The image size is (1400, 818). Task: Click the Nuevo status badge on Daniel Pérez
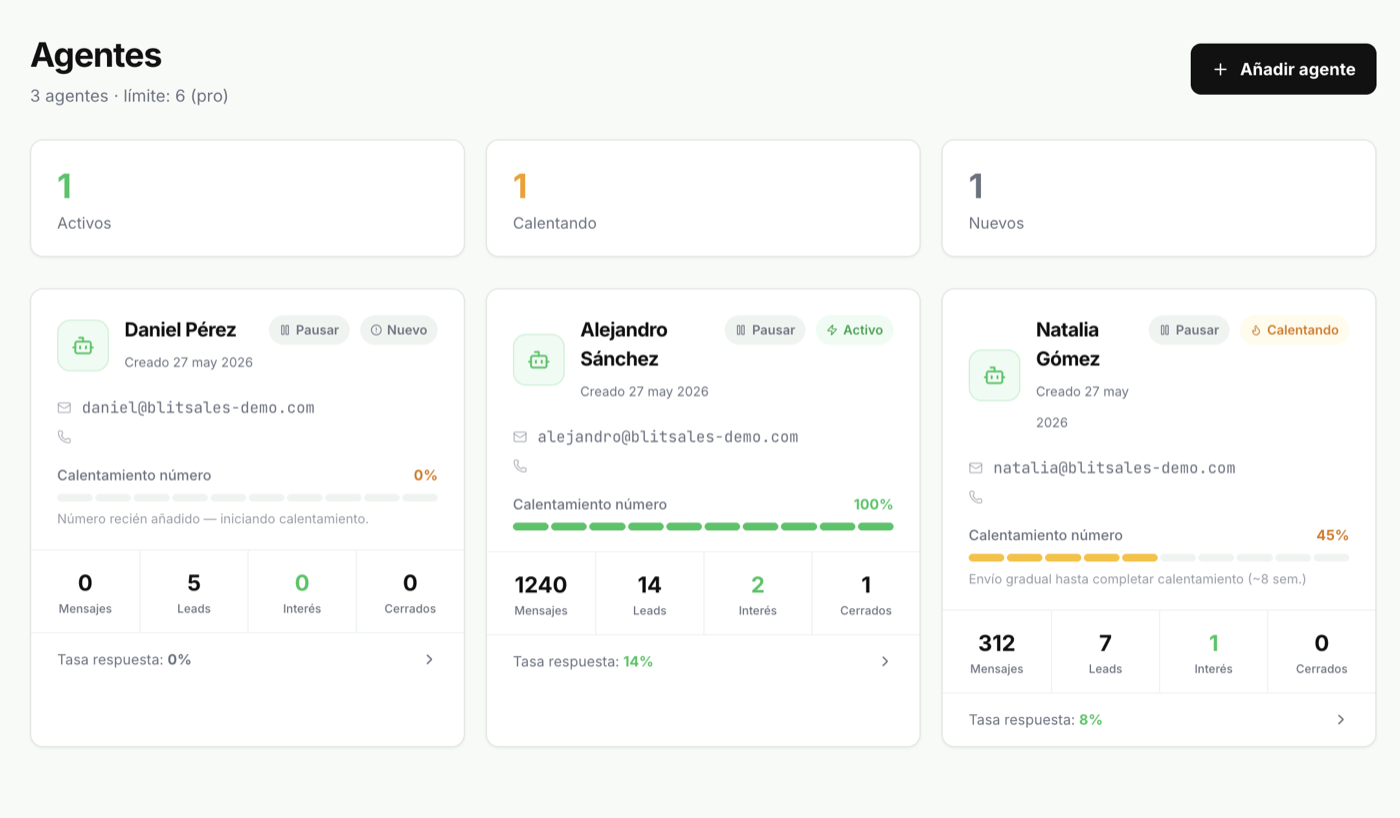point(399,330)
